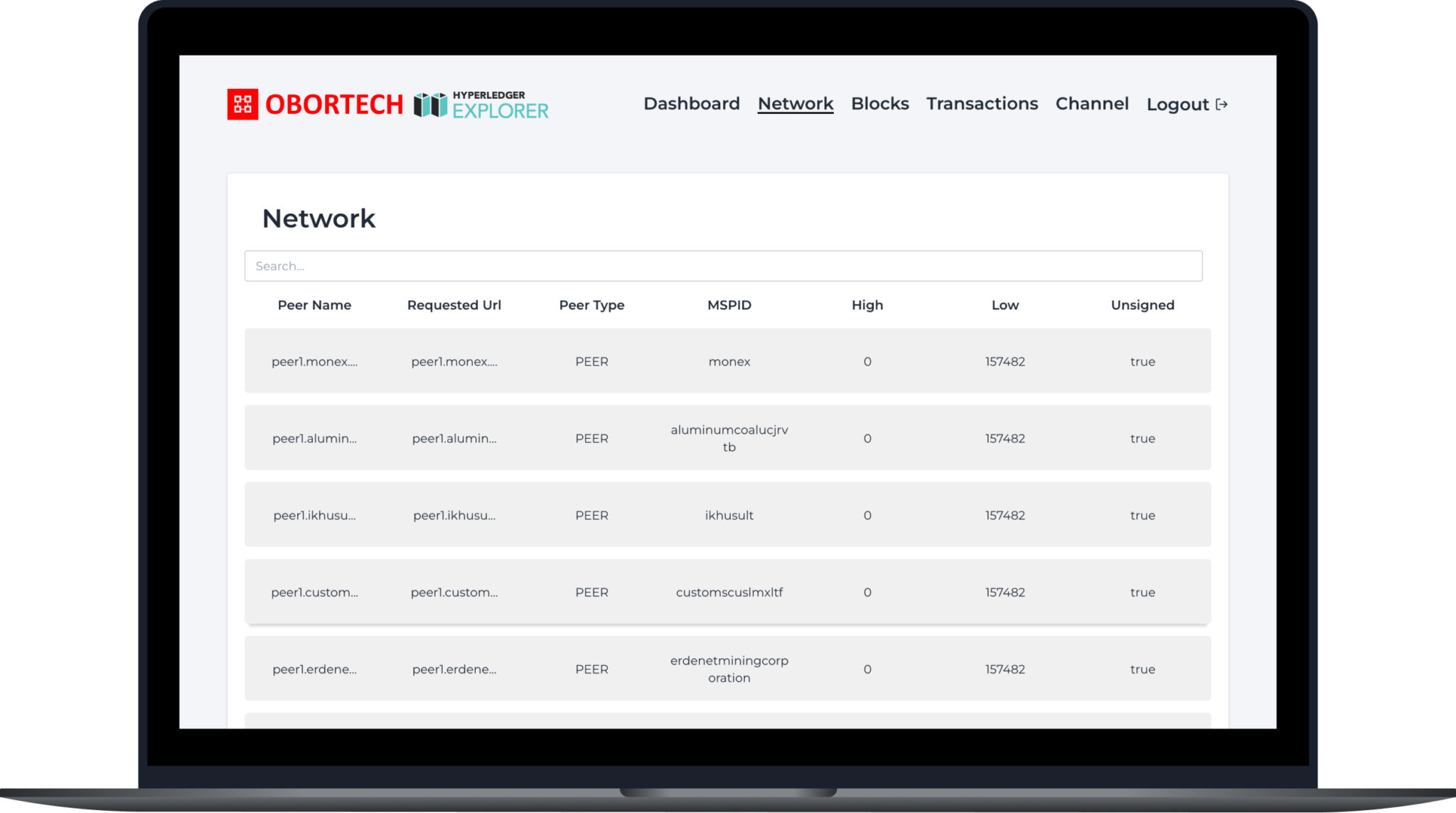Click the Peer Name column header

(314, 305)
